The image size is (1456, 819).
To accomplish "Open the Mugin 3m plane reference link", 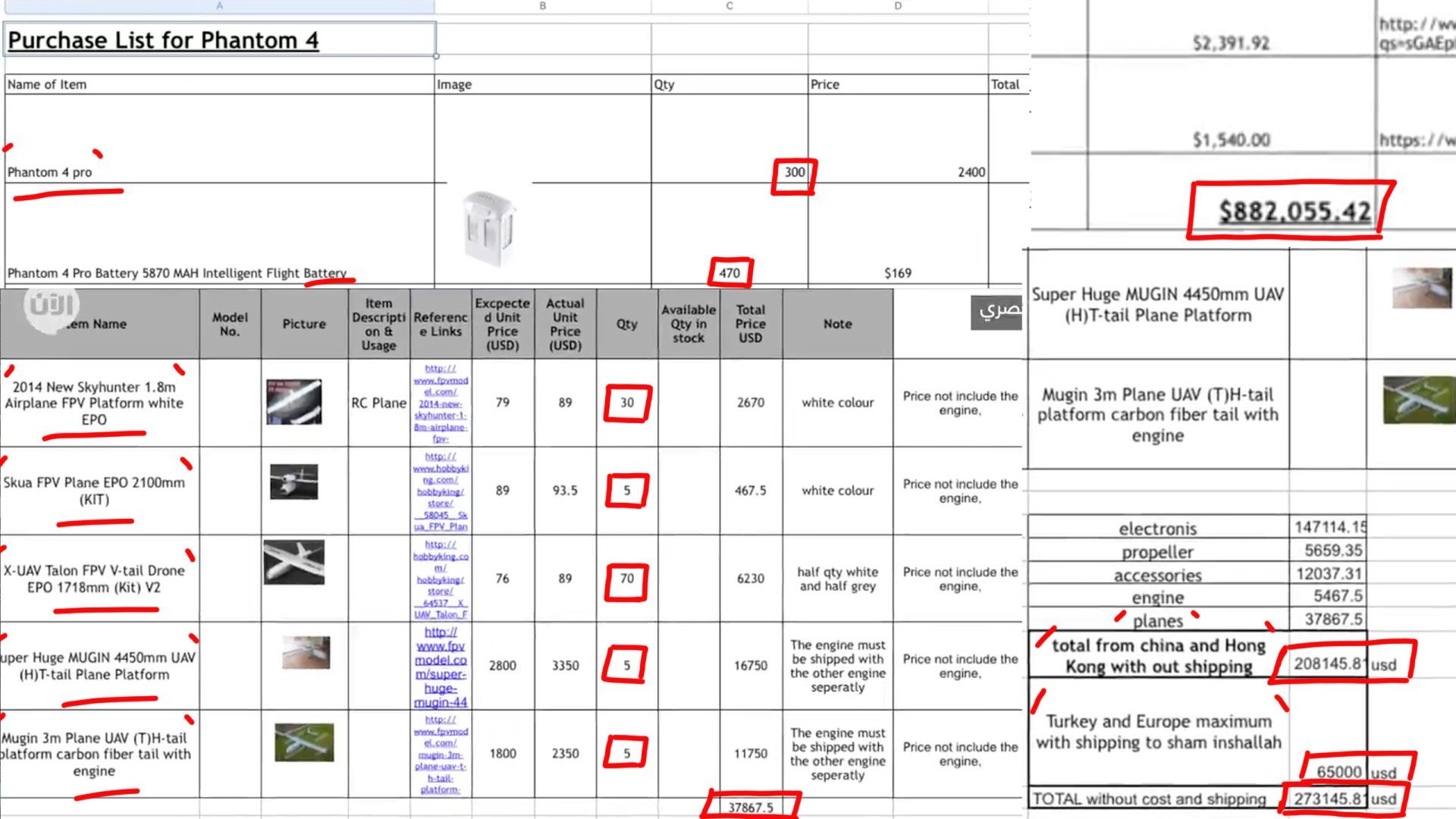I will [441, 755].
